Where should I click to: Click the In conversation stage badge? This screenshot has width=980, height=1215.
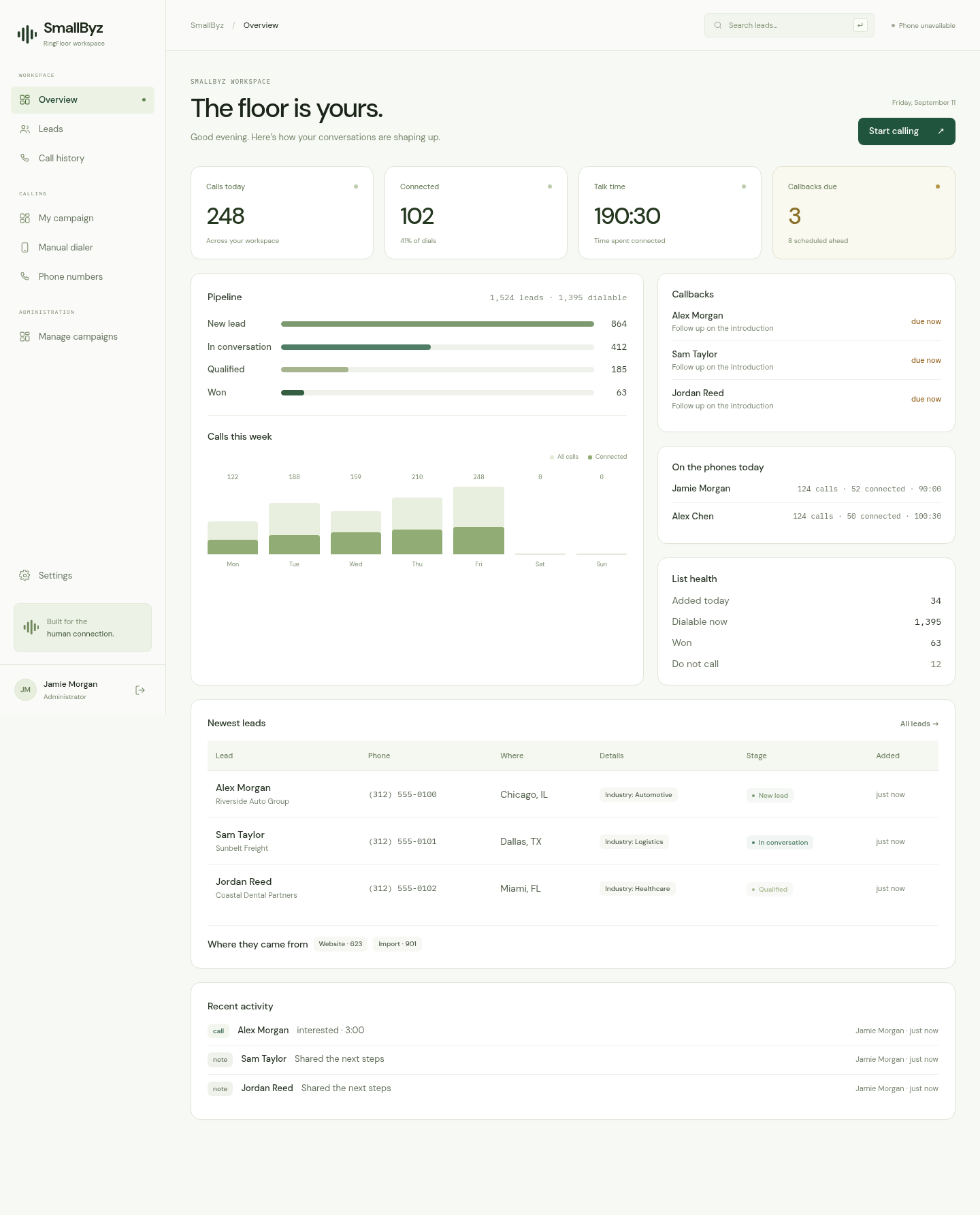point(780,843)
